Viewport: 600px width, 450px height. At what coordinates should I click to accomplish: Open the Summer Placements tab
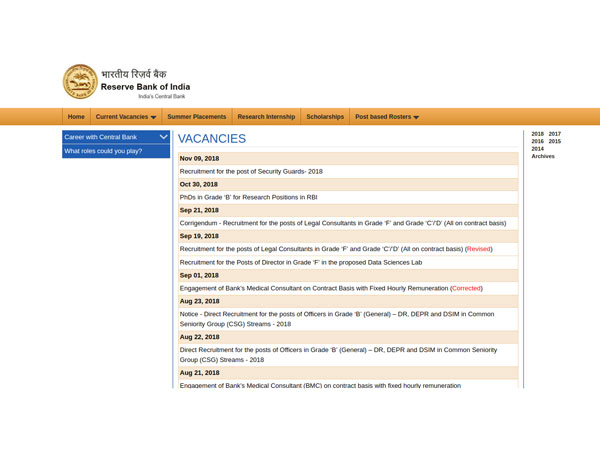point(196,117)
